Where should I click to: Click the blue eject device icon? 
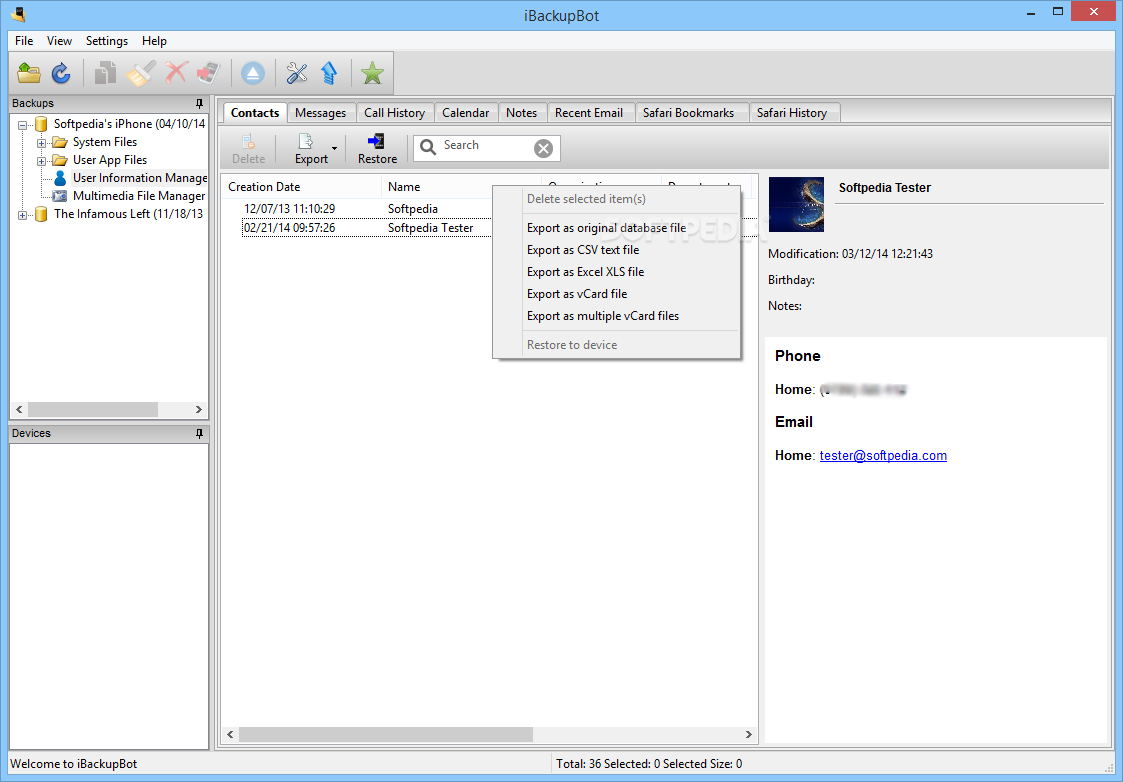click(253, 72)
